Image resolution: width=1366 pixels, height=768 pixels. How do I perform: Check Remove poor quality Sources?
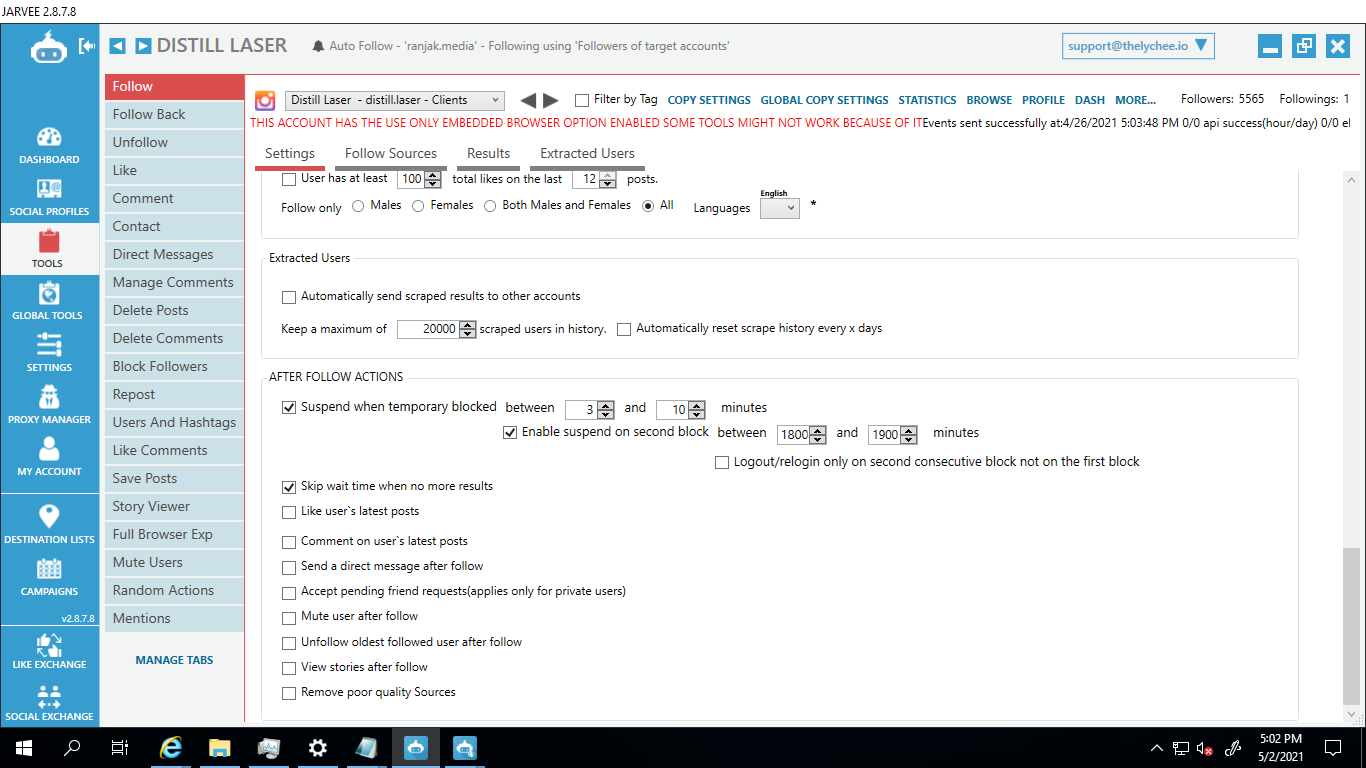point(289,693)
